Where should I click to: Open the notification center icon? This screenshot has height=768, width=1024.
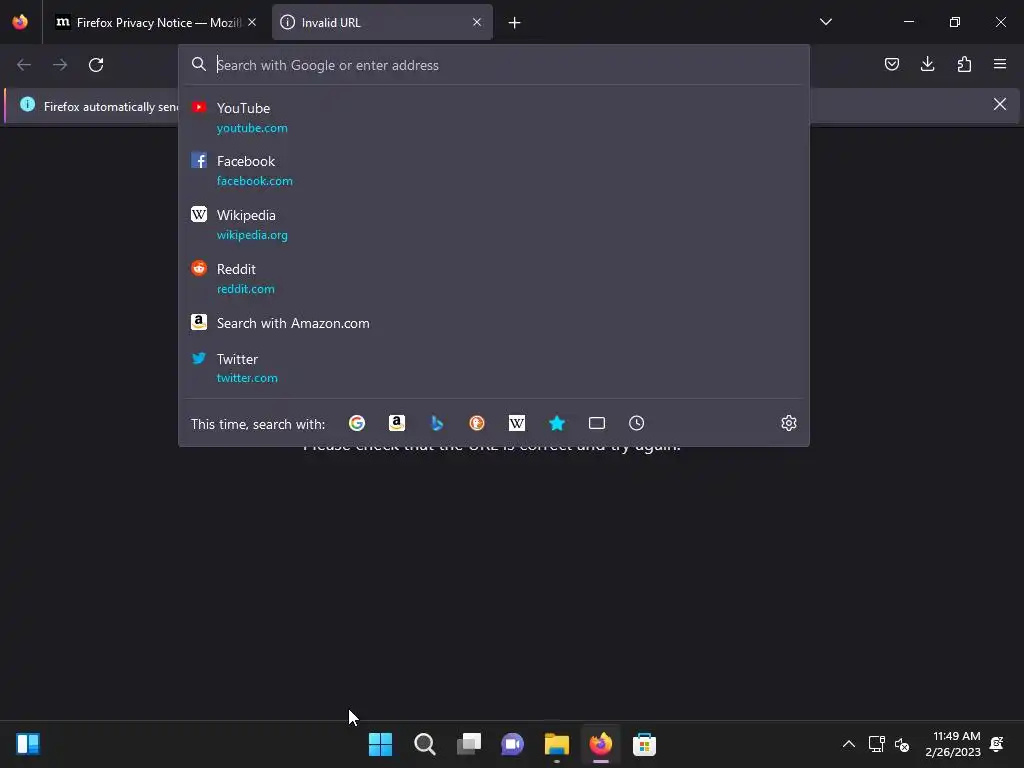(x=997, y=744)
